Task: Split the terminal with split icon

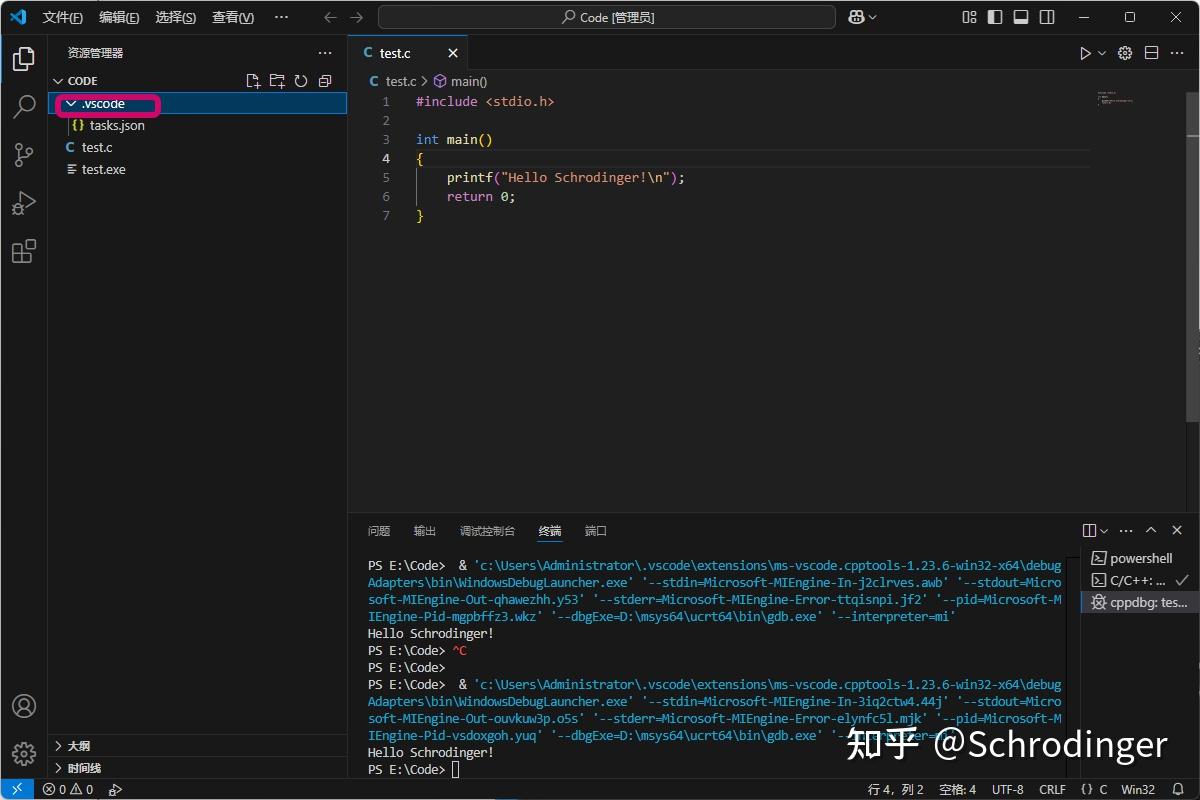Action: (1090, 531)
